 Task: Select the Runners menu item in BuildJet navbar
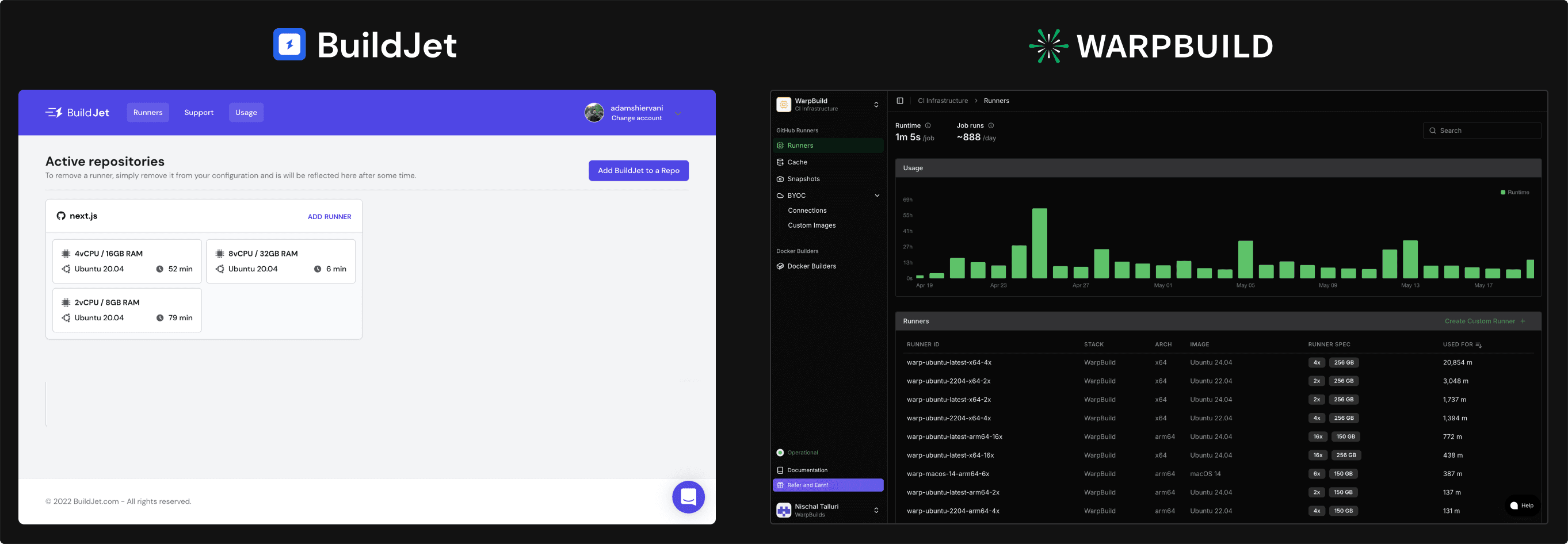pyautogui.click(x=148, y=112)
